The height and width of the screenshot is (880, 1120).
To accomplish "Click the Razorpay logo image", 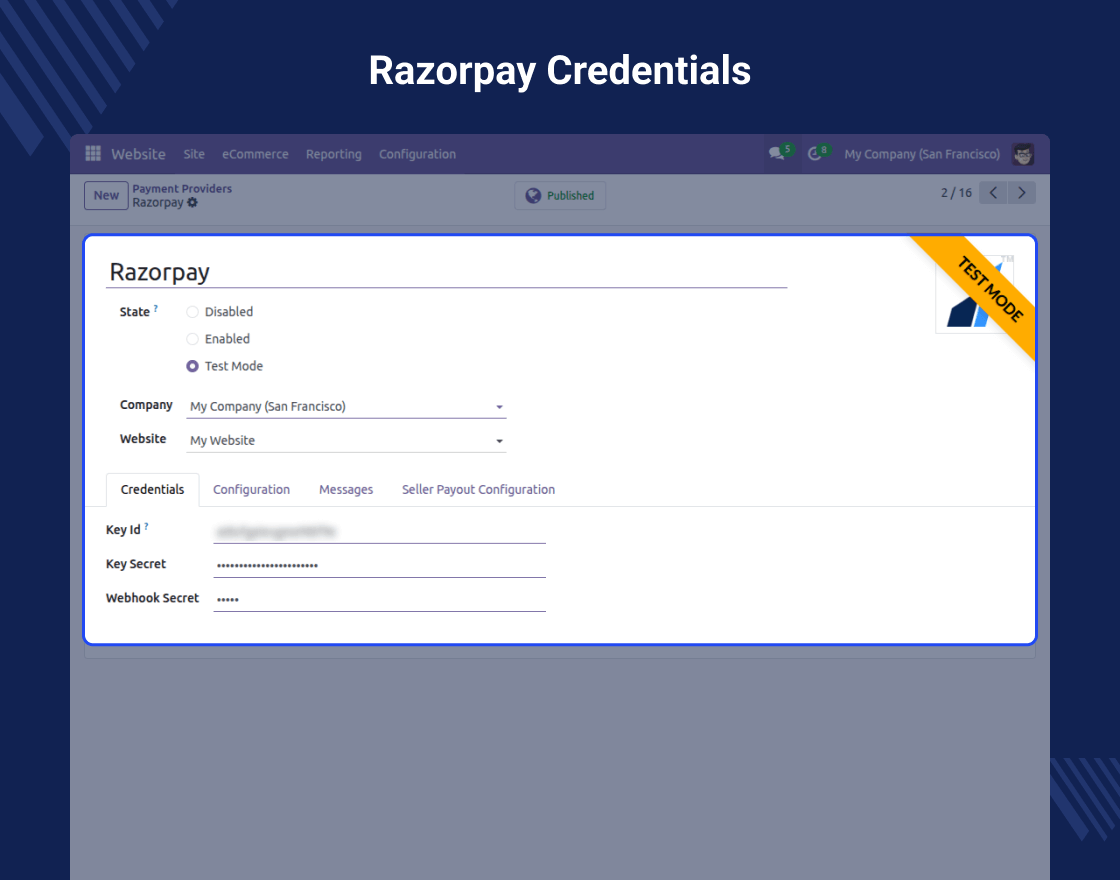I will click(975, 294).
